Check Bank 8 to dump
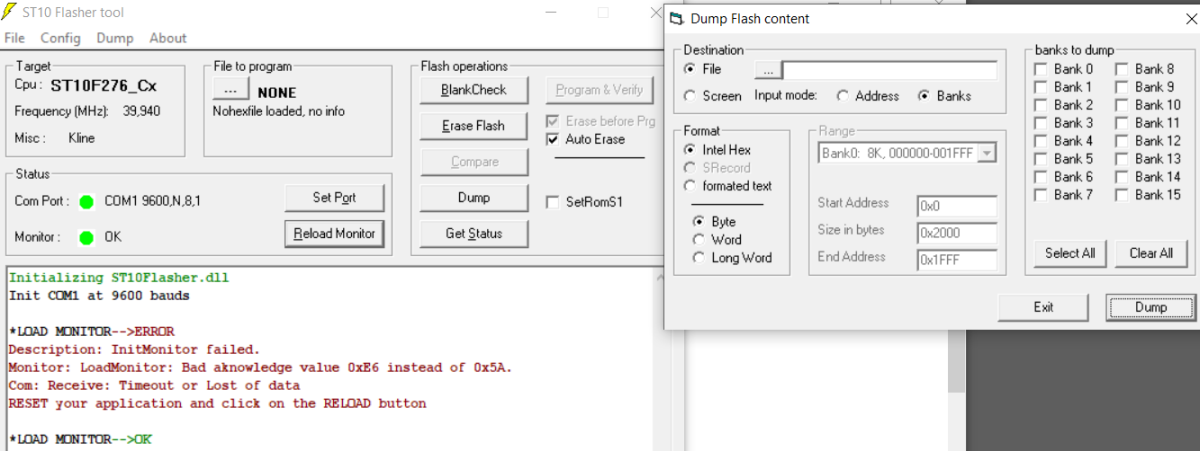 pos(1122,69)
